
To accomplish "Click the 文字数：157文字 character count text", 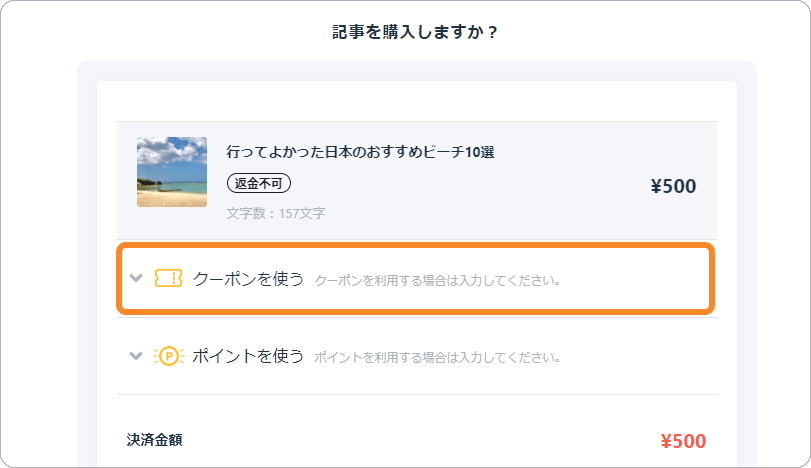I will 276,213.
